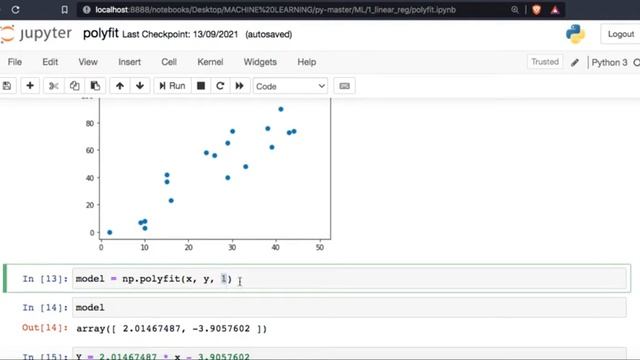Viewport: 640px width, 360px height.
Task: Insert a cell below with plus icon
Action: pyautogui.click(x=30, y=86)
